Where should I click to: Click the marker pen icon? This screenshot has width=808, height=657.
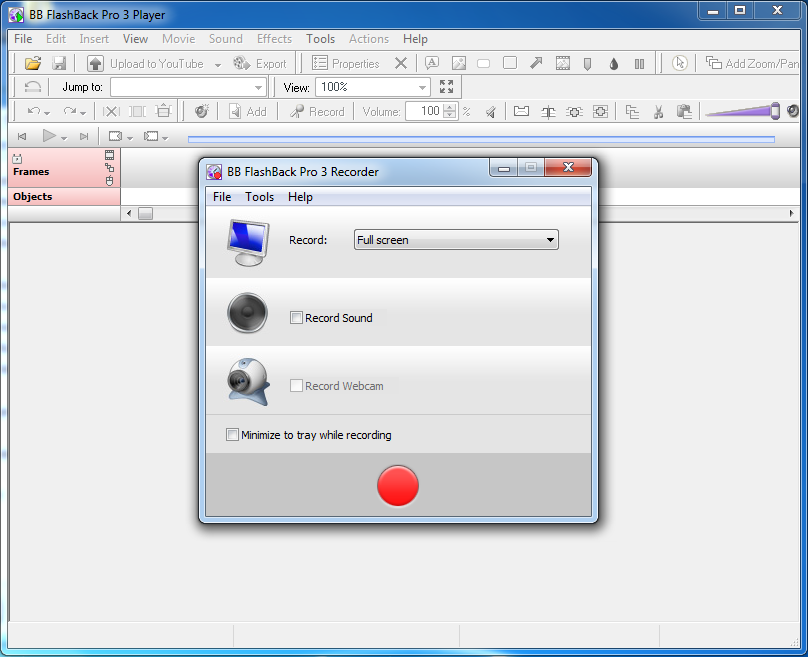click(x=587, y=64)
